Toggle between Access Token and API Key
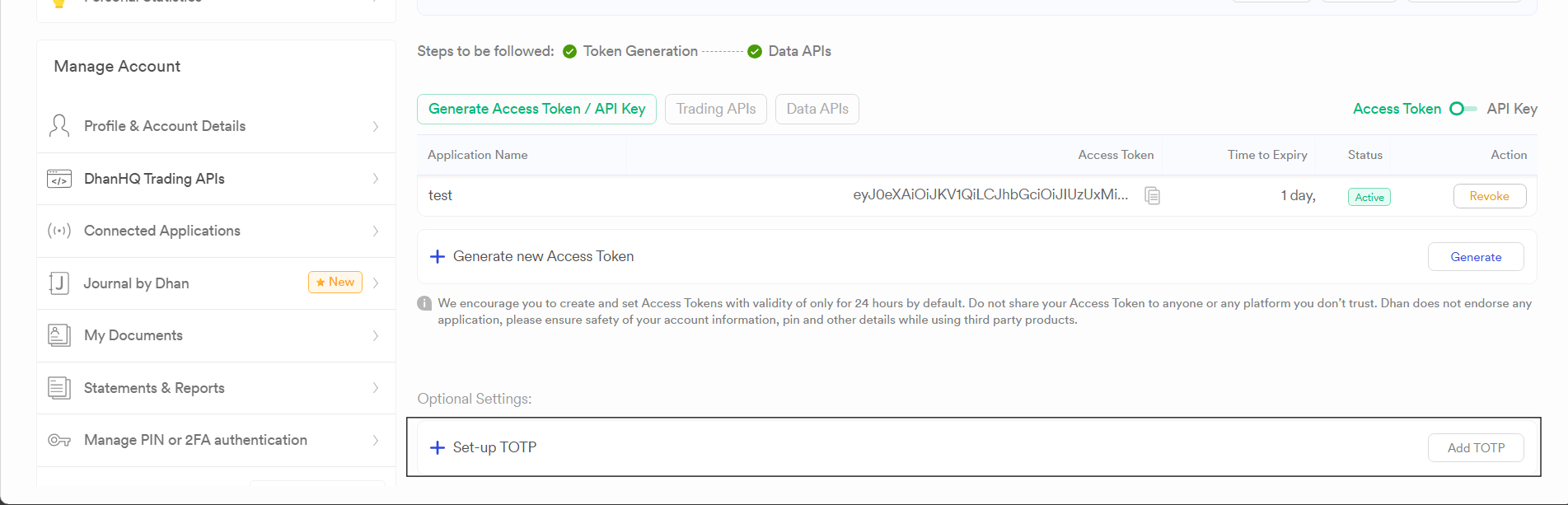1568x505 pixels. (1463, 109)
